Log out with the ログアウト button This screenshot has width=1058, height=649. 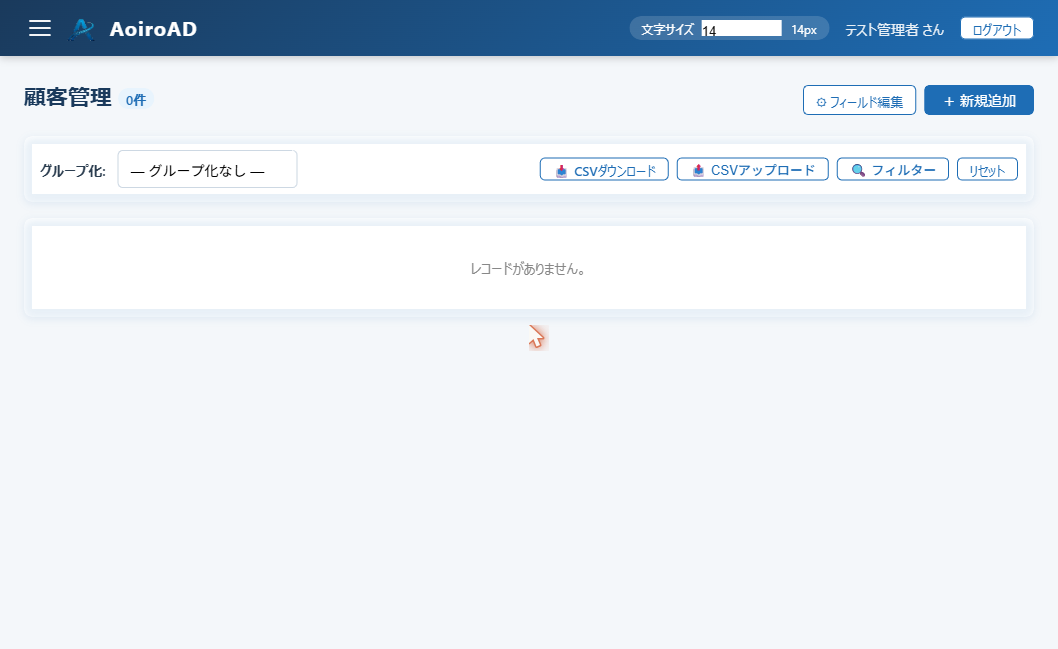pos(997,29)
